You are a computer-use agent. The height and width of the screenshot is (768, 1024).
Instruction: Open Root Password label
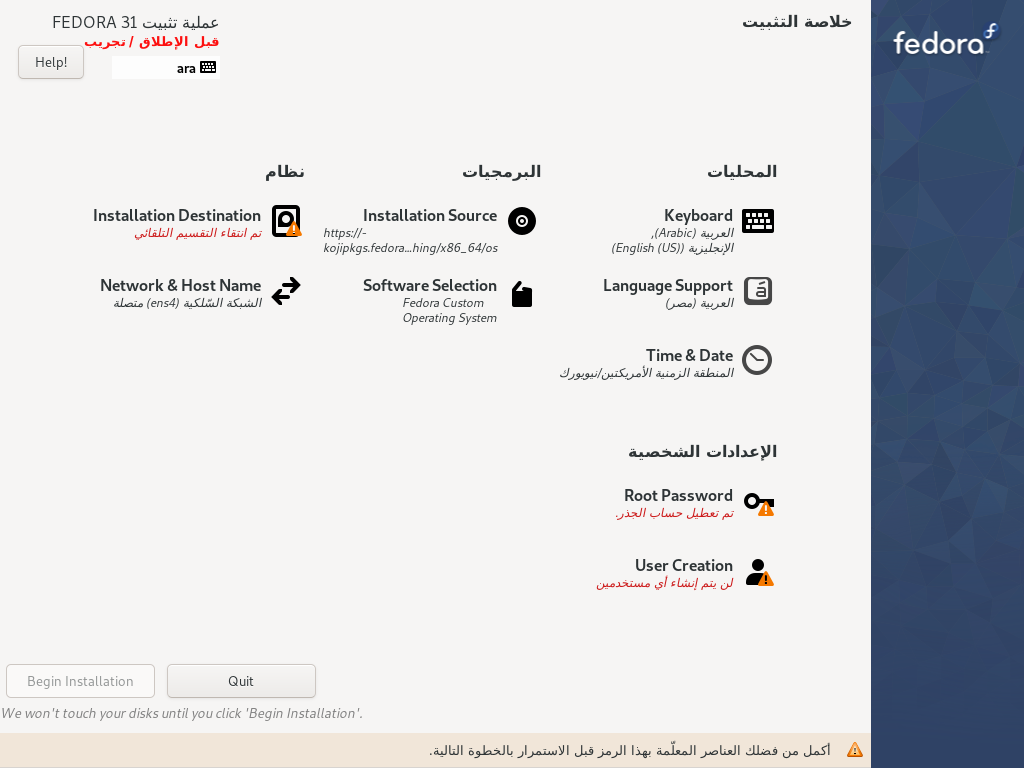(678, 496)
